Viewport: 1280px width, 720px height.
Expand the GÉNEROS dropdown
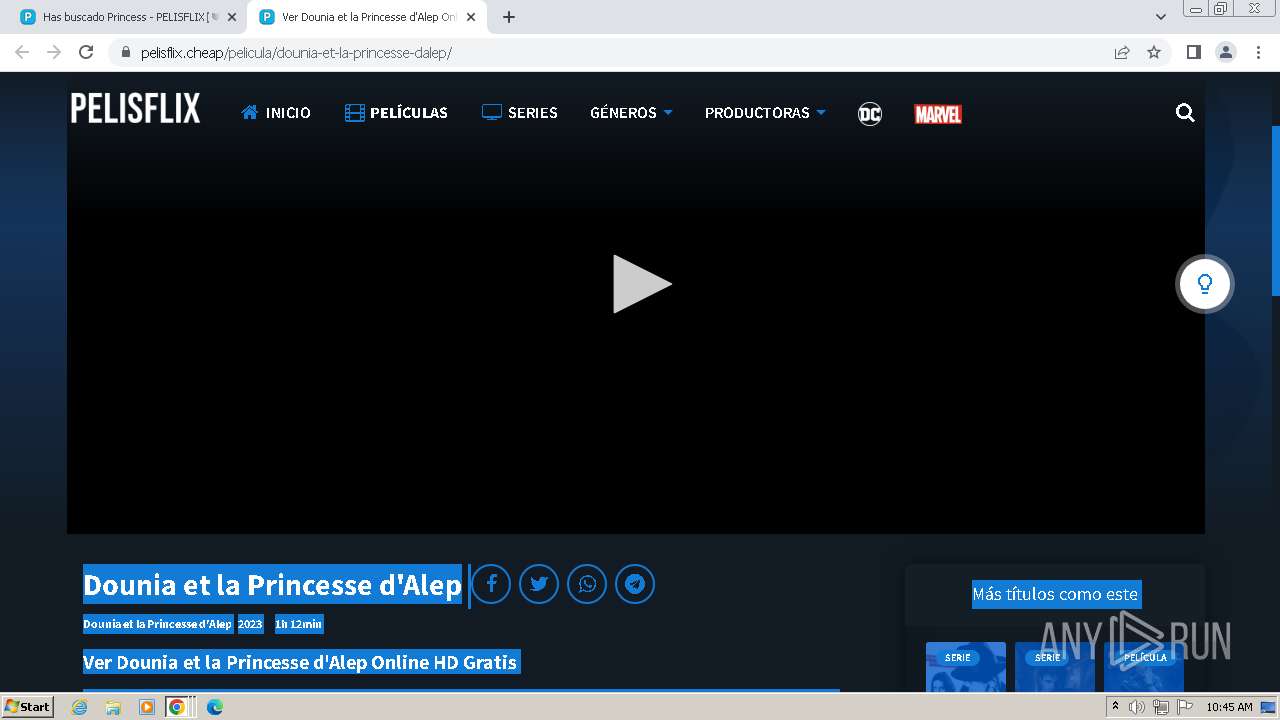(631, 113)
